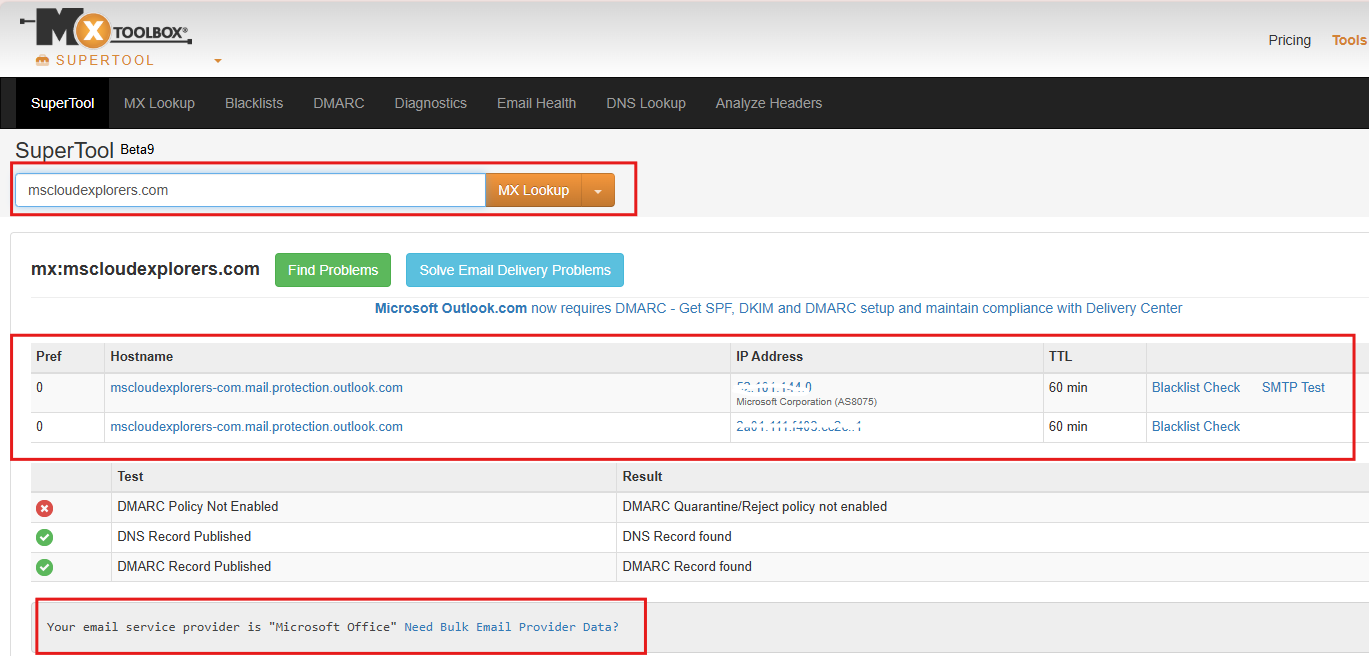This screenshot has height=656, width=1369.
Task: Click Solve Email Delivery Problems button
Action: (515, 270)
